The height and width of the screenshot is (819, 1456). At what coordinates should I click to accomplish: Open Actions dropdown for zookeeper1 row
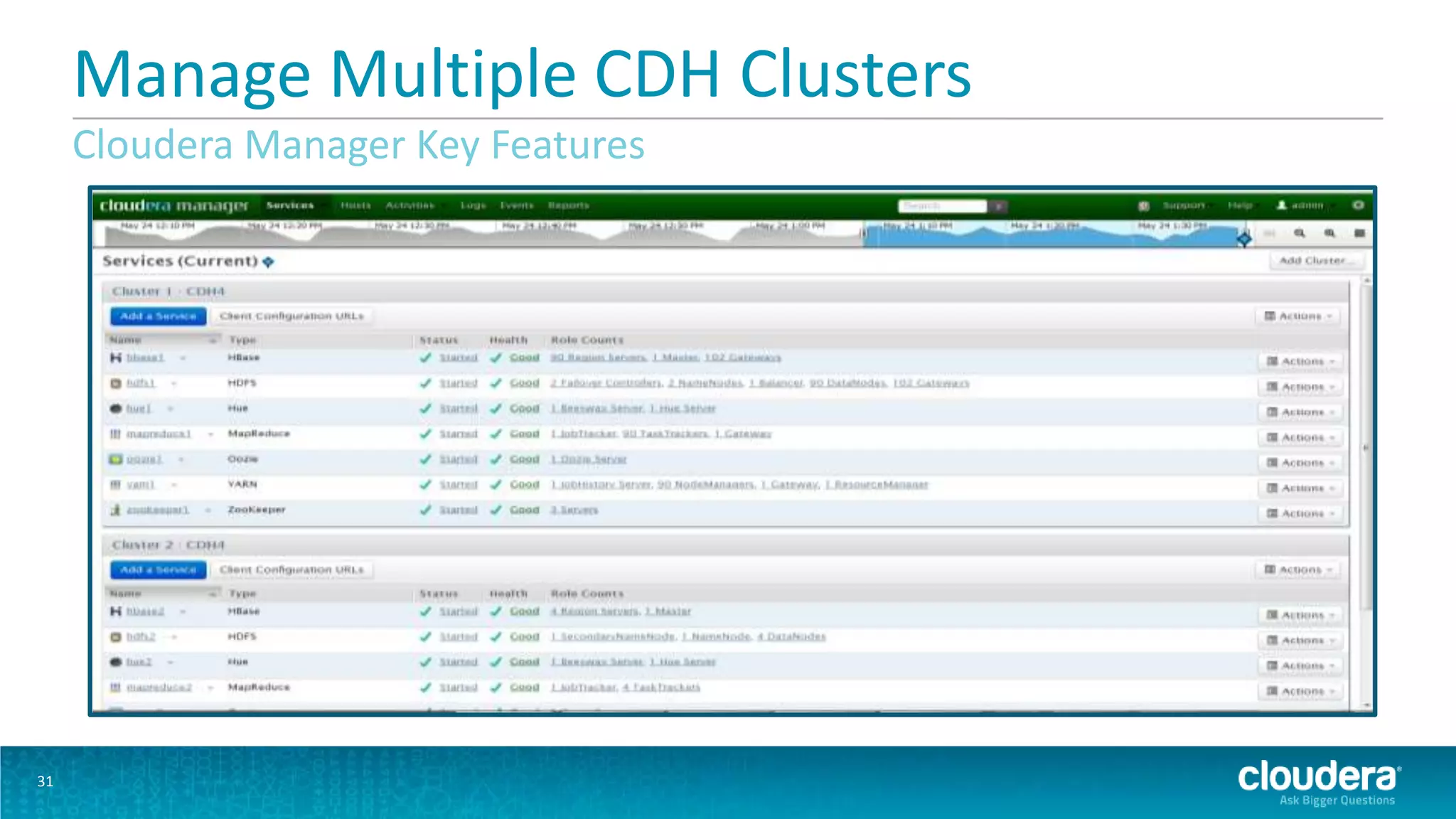pyautogui.click(x=1301, y=513)
